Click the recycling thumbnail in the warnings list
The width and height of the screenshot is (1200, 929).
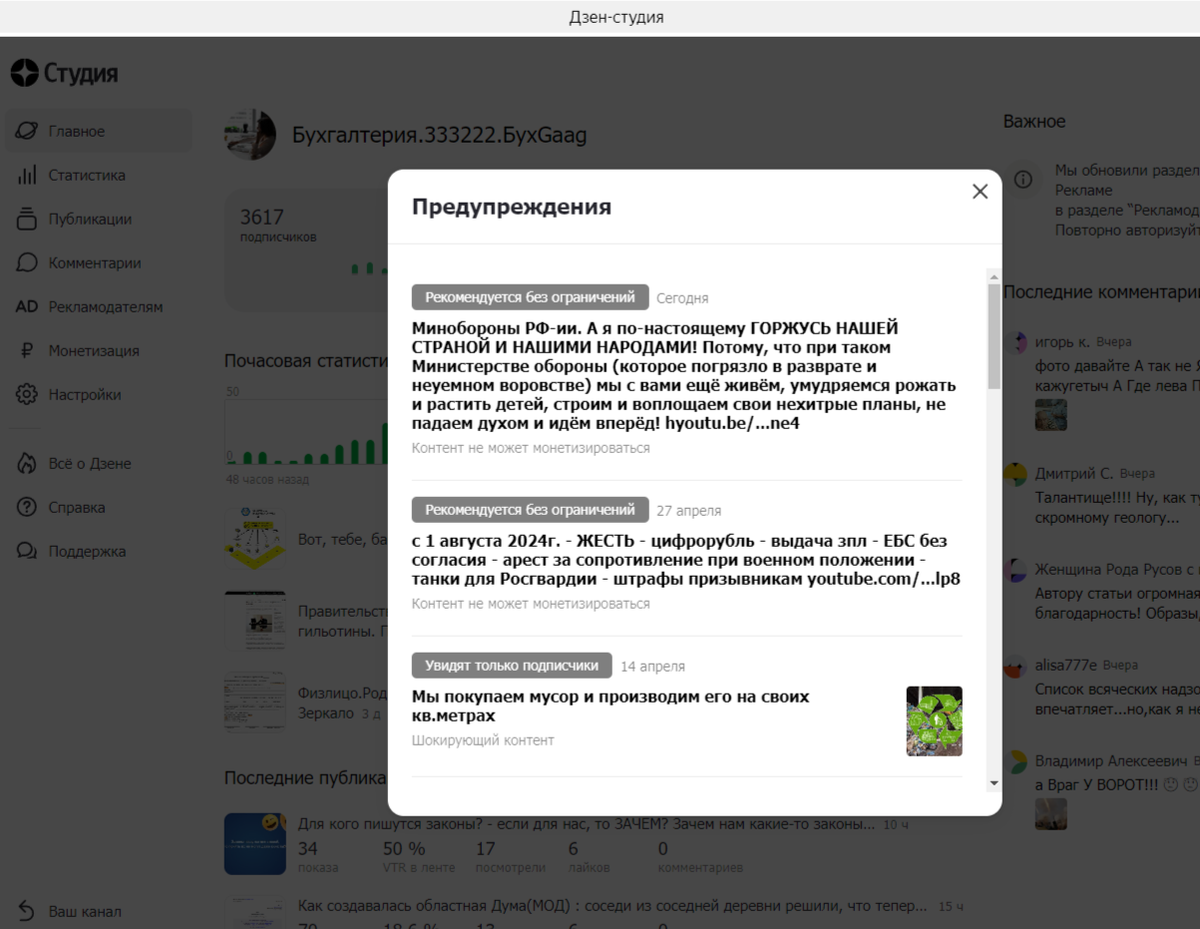point(934,721)
